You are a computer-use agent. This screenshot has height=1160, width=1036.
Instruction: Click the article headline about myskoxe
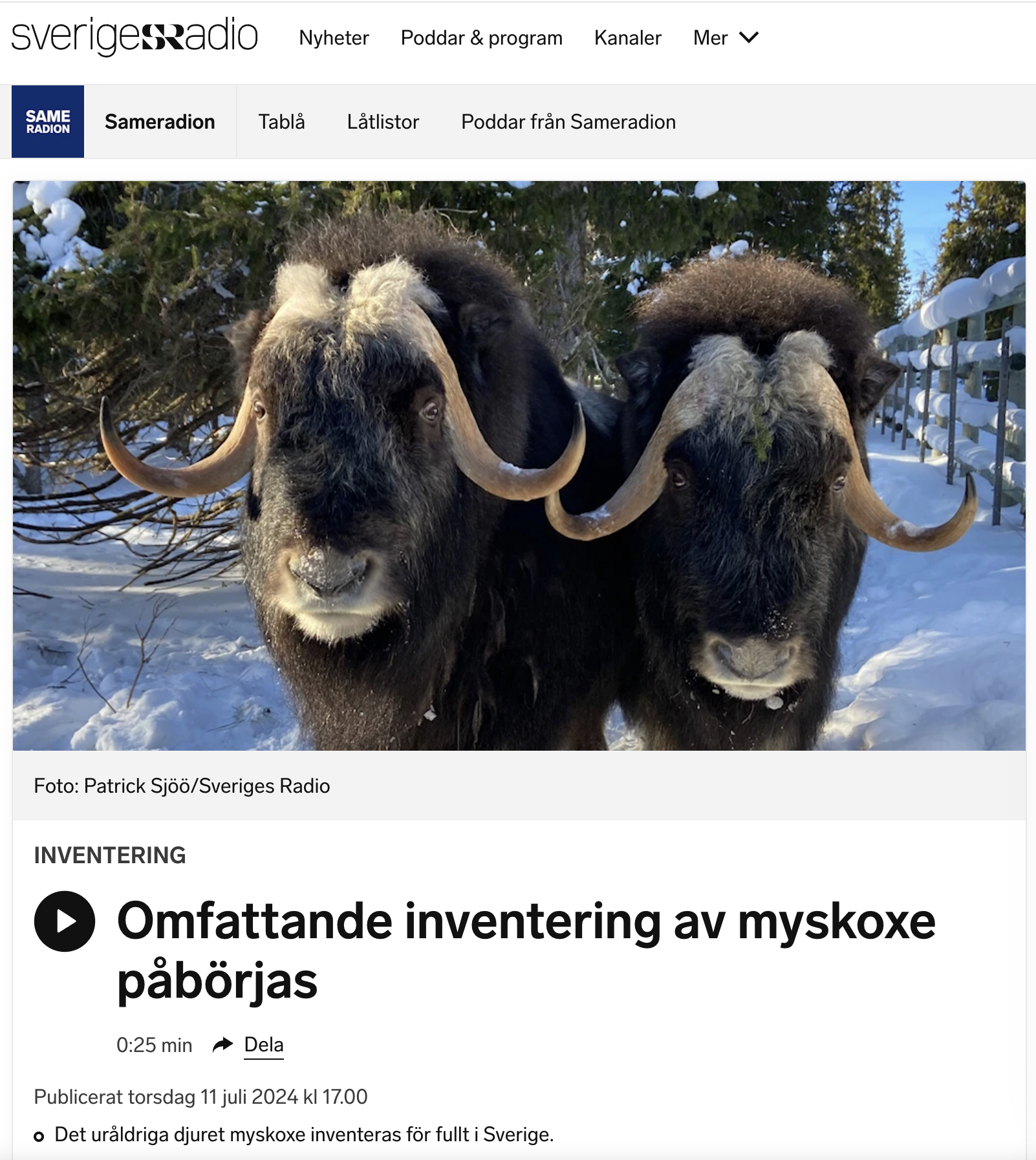coord(526,951)
